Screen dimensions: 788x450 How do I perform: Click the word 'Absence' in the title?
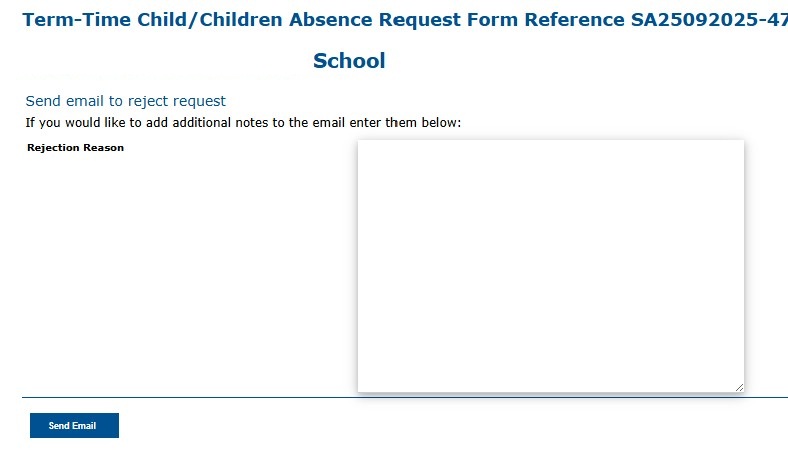pyautogui.click(x=339, y=20)
